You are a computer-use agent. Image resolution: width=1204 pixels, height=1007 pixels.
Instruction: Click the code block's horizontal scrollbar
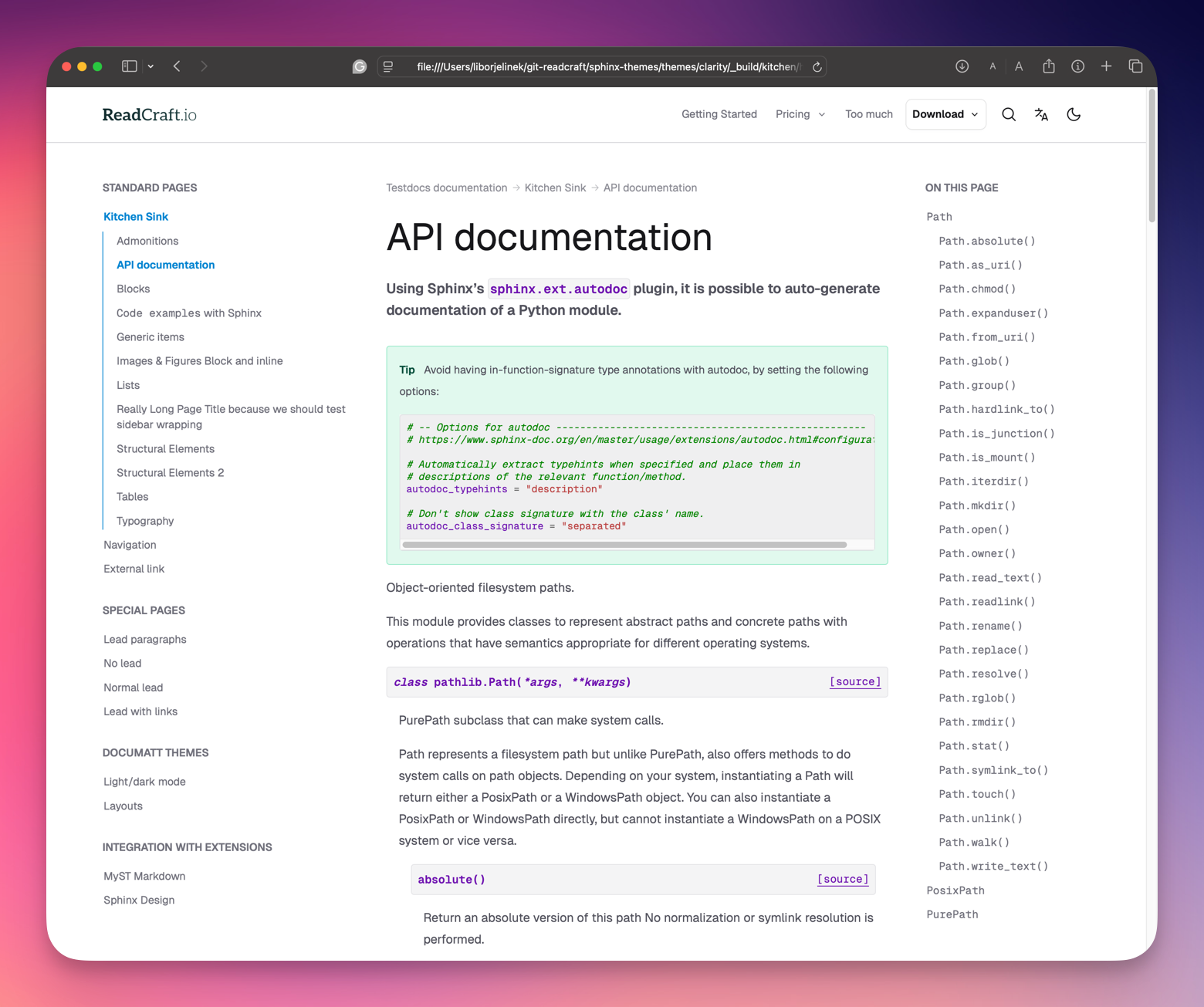pyautogui.click(x=624, y=545)
